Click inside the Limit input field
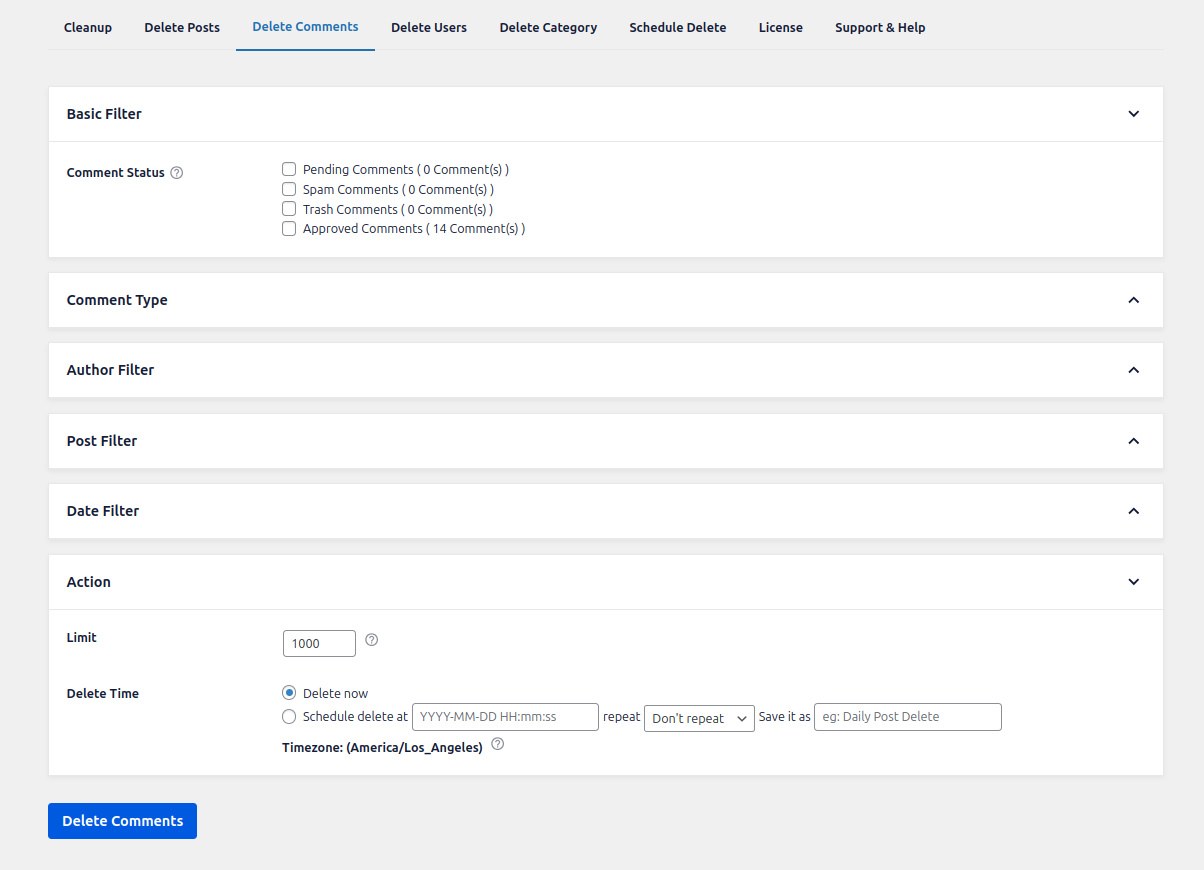 coord(318,643)
